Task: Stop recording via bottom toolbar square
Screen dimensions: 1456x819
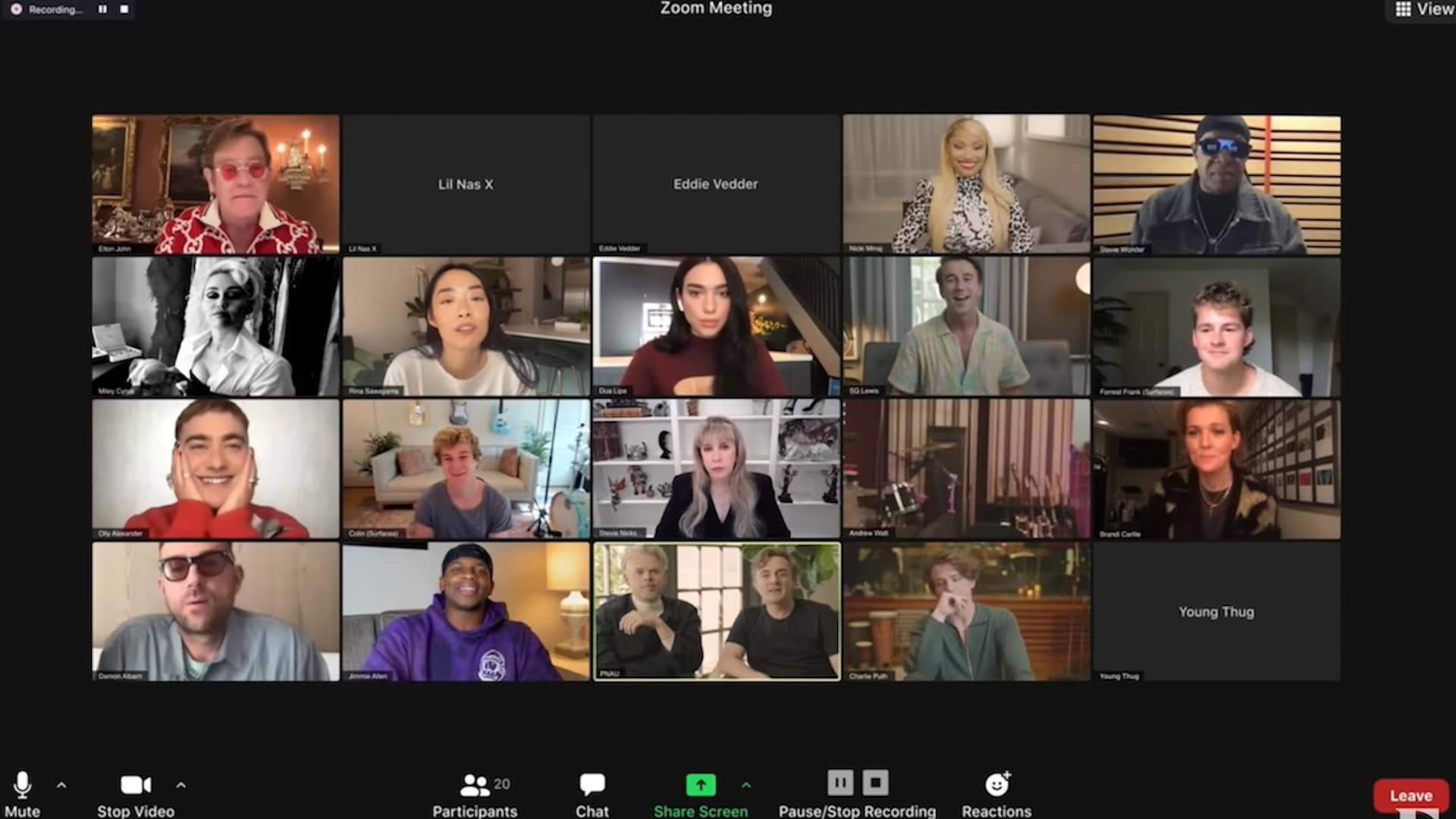Action: 876,783
